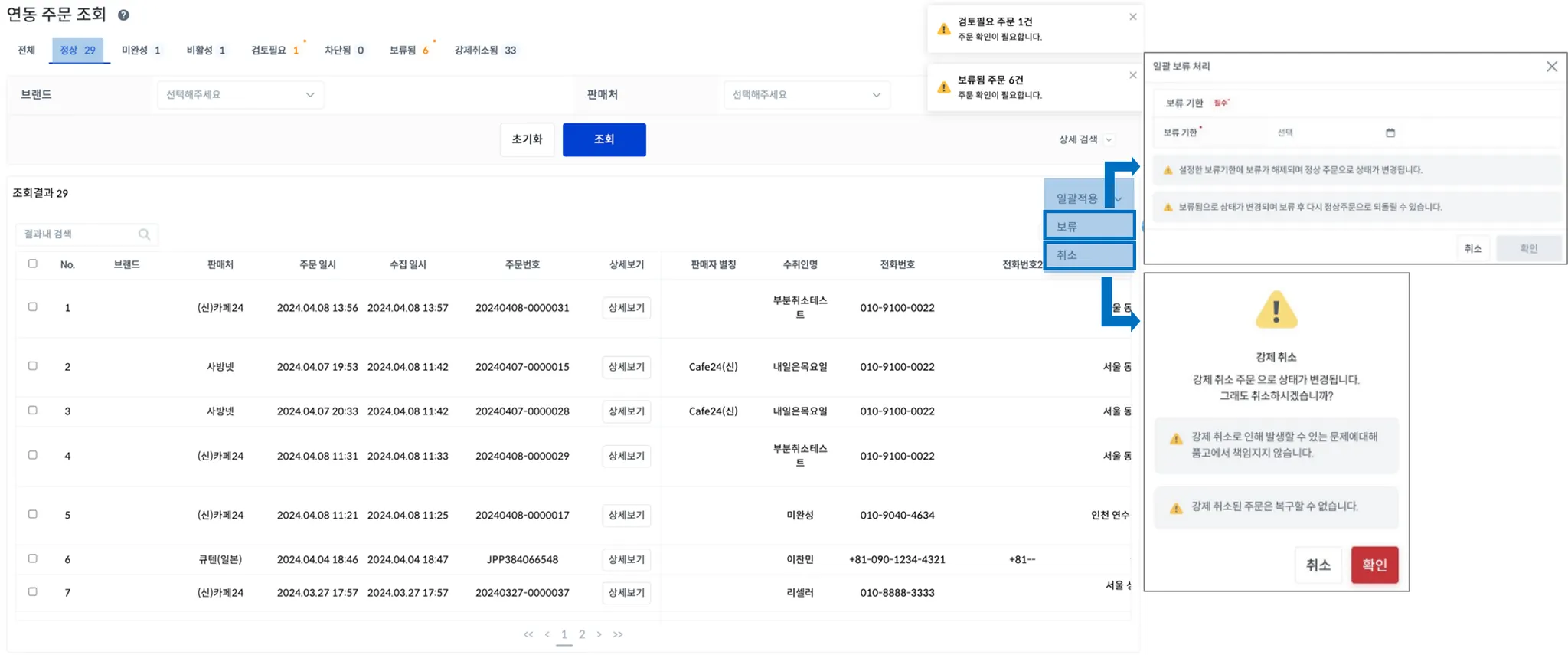The width and height of the screenshot is (1568, 655).
Task: Select 보류 from the 일괄적용 menu
Action: click(x=1089, y=226)
